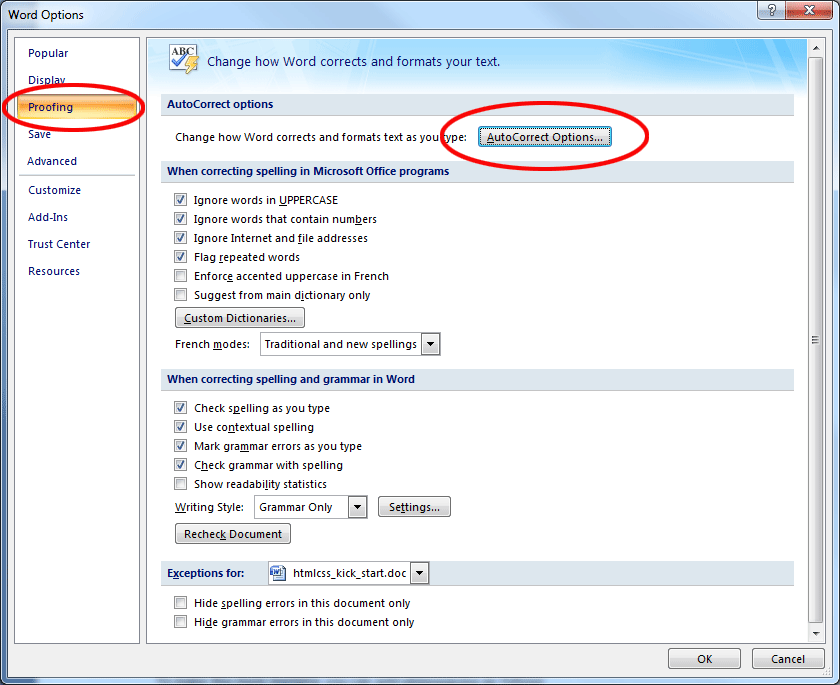Screen dimensions: 840x685
Task: Click the 'Writing Style:' label
Action: point(209,507)
